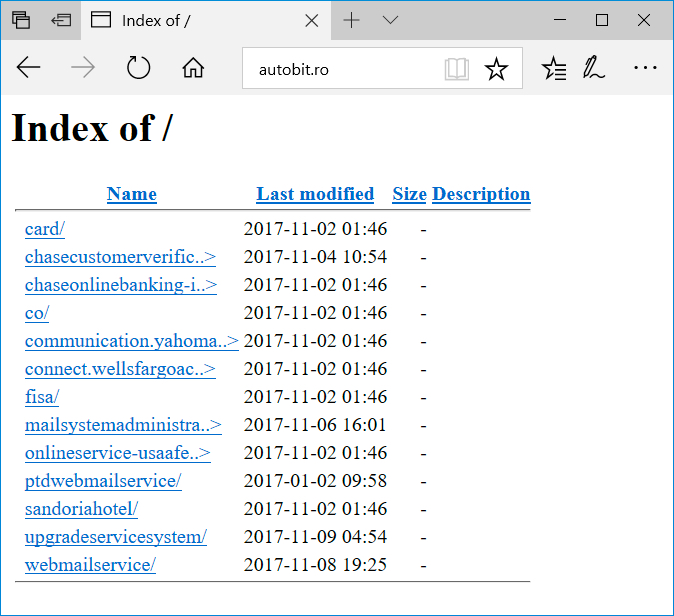Sort listing by Last modified

pos(315,194)
